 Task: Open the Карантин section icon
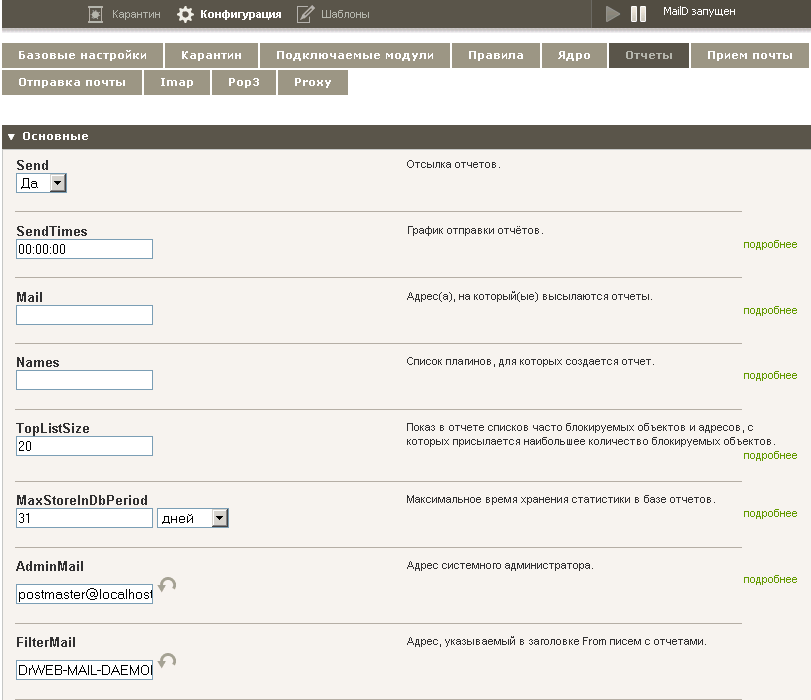[x=95, y=14]
